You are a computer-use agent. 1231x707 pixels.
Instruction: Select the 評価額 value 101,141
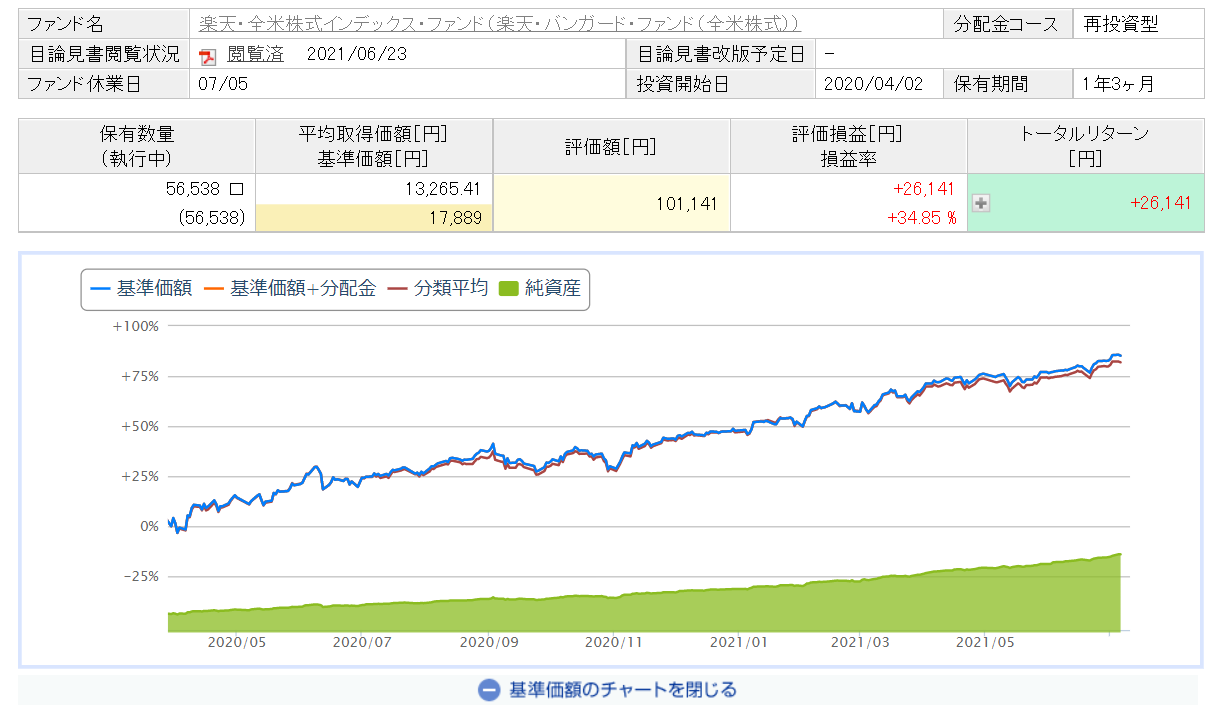(688, 204)
